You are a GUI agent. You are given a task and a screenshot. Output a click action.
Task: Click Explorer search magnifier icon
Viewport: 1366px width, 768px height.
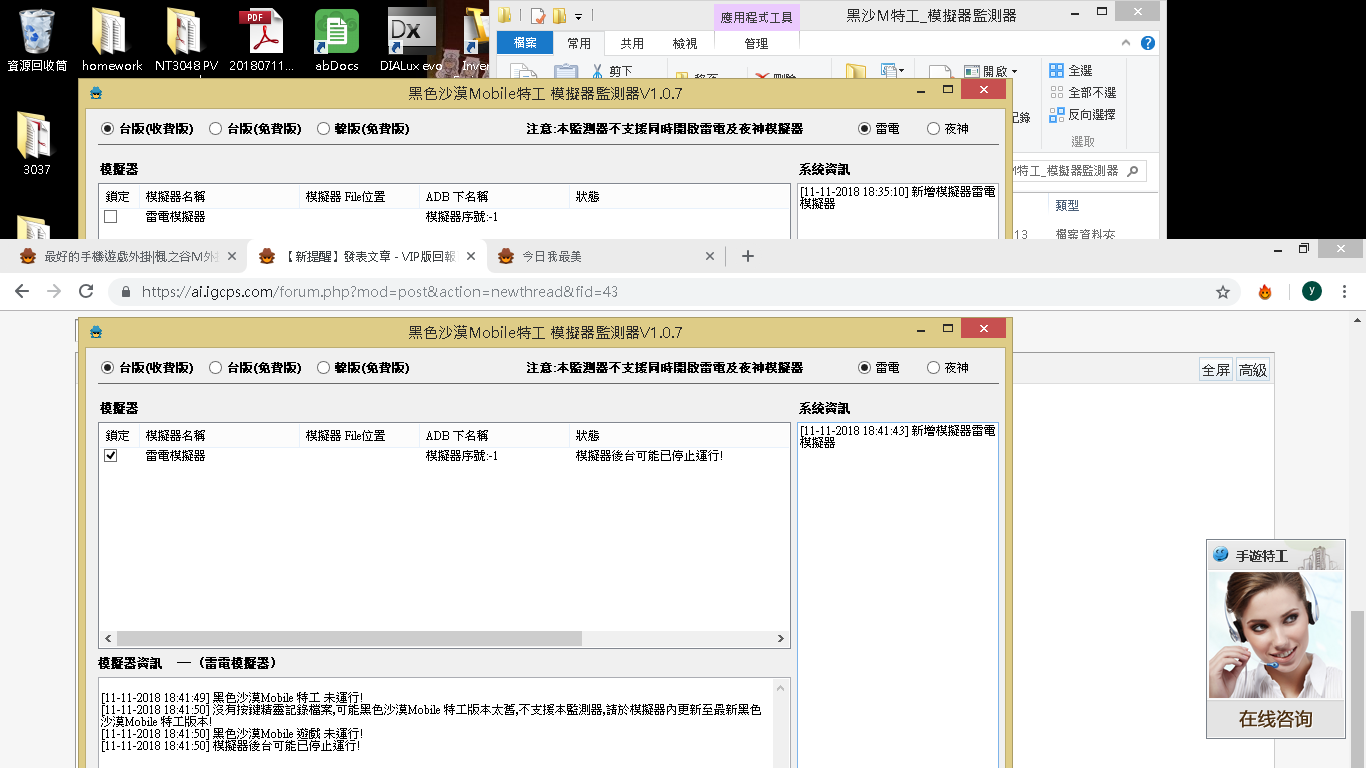pyautogui.click(x=1132, y=171)
